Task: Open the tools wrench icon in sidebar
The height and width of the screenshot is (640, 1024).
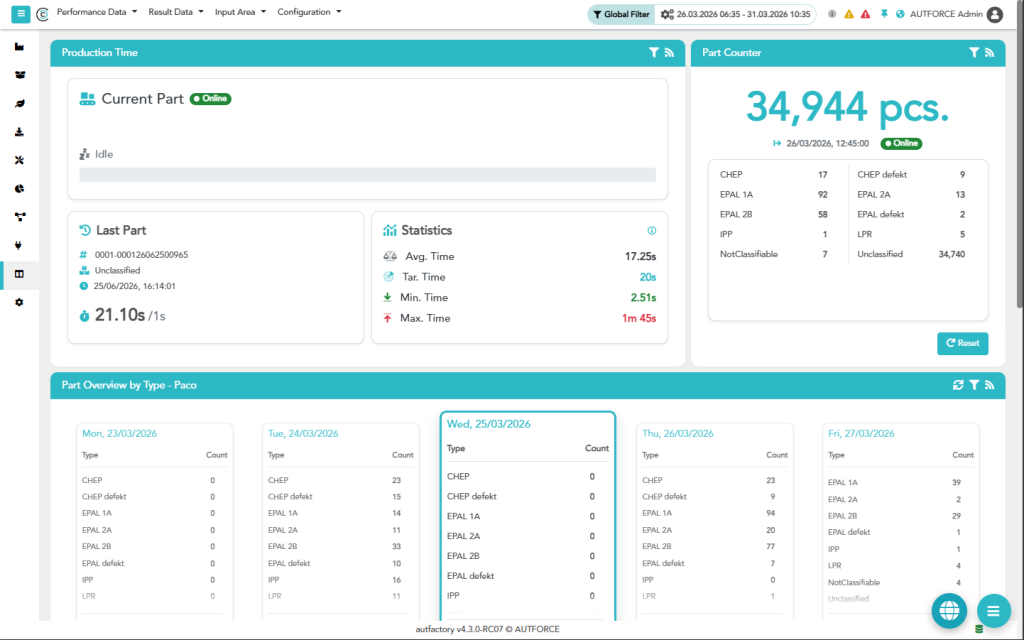Action: 20,160
